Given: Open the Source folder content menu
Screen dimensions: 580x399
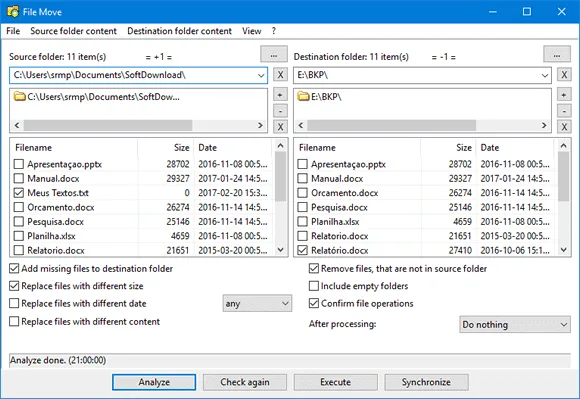Looking at the screenshot, I should click(73, 31).
